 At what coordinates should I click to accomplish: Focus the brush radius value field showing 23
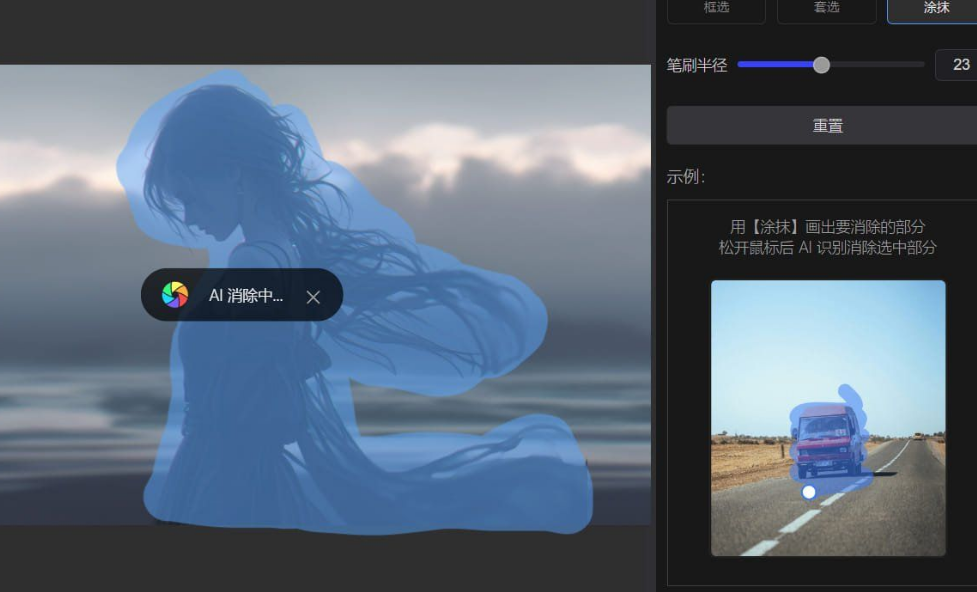pos(959,65)
